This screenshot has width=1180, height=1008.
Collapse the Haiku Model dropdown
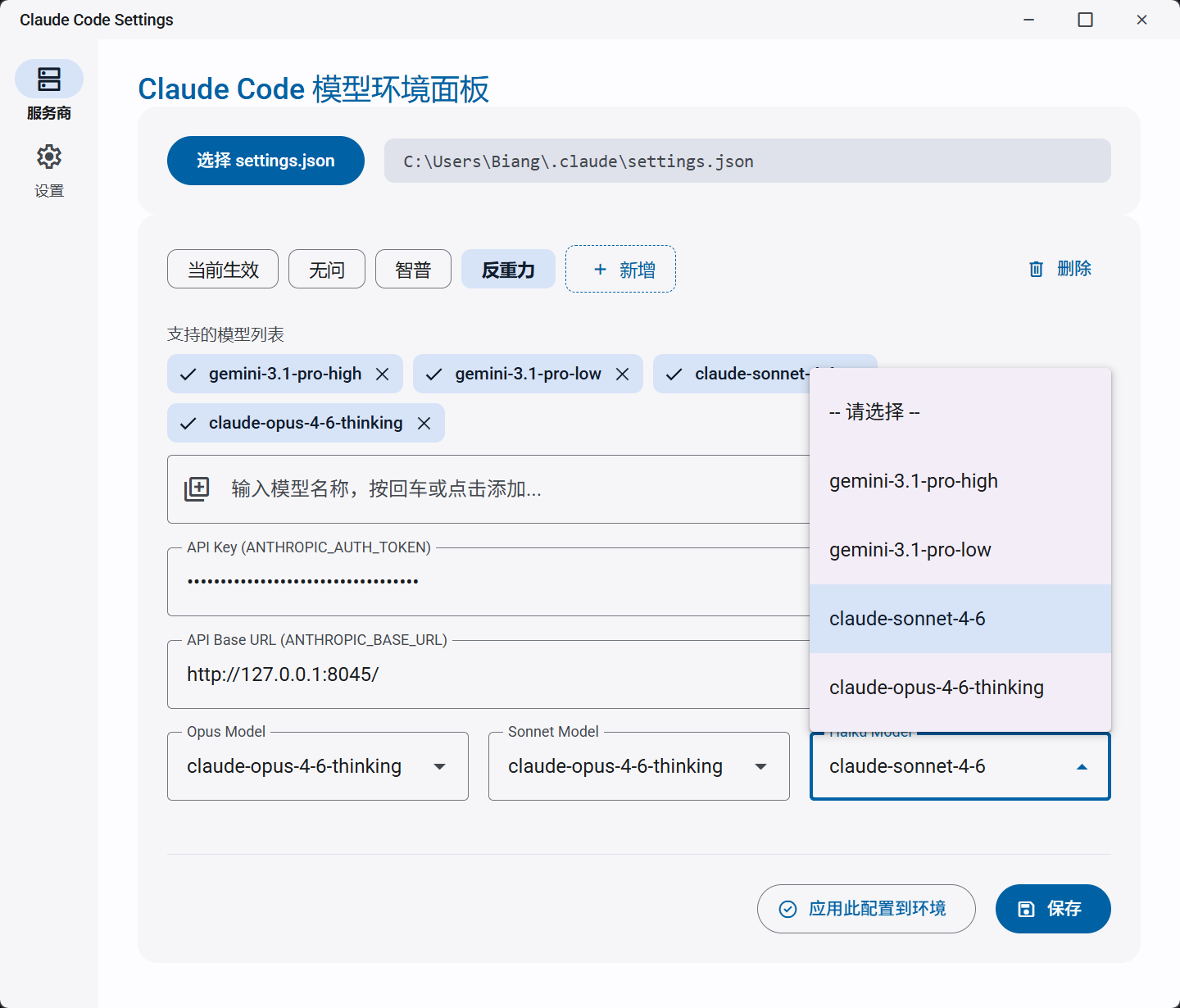pyautogui.click(x=960, y=766)
